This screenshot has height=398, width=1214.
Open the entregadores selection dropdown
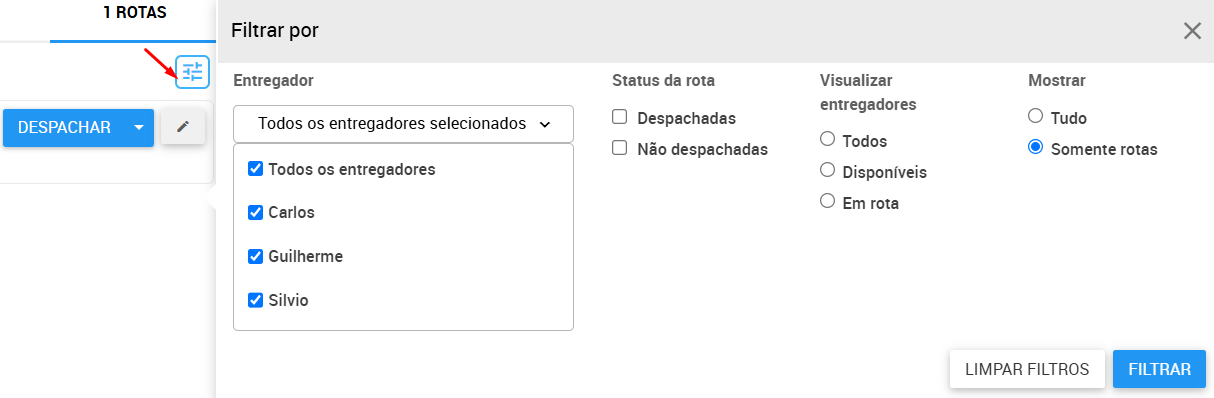(x=403, y=124)
